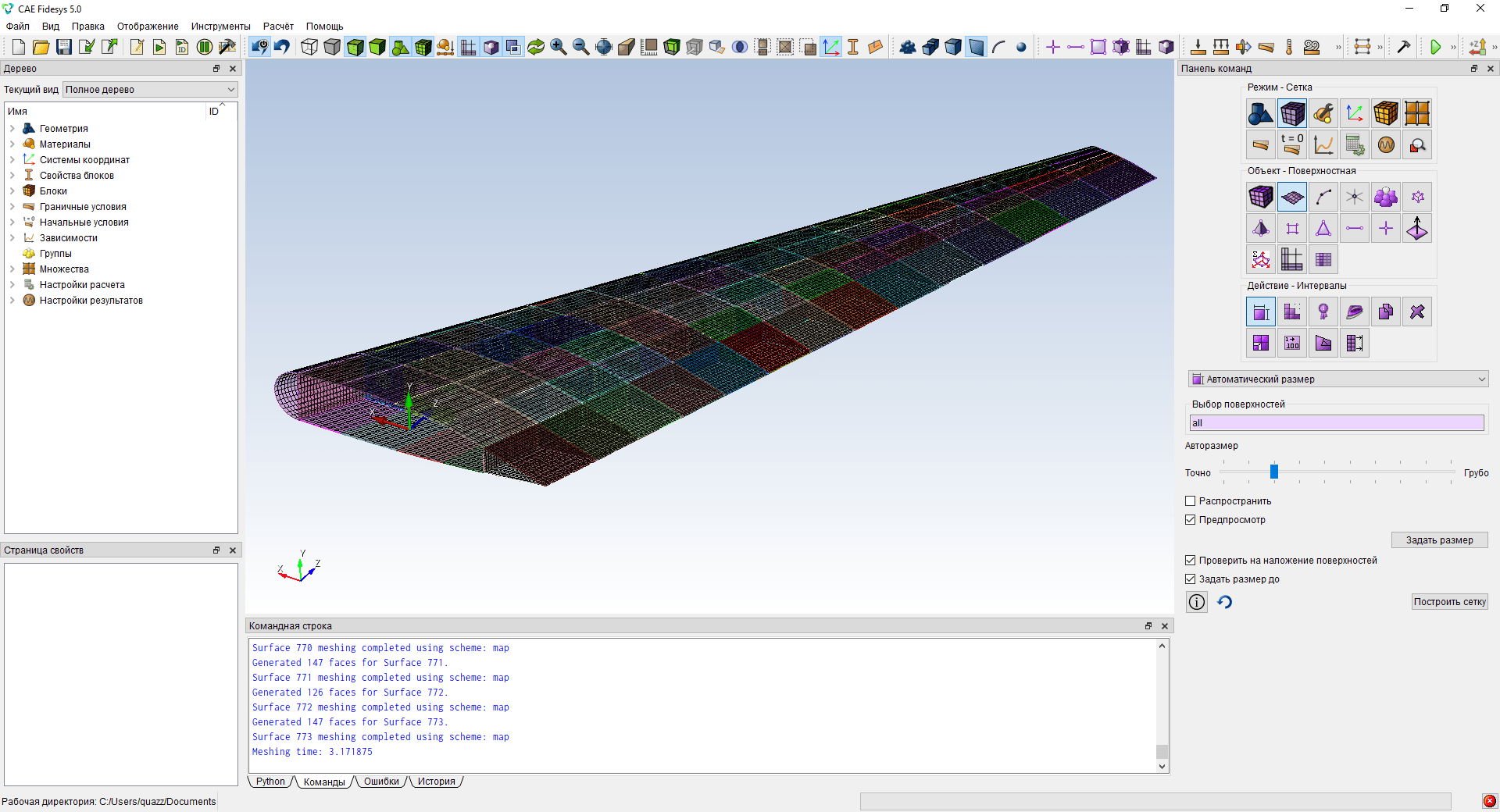The width and height of the screenshot is (1500, 812).
Task: Uncheck the Предпросмотр checkbox
Action: point(1191,520)
